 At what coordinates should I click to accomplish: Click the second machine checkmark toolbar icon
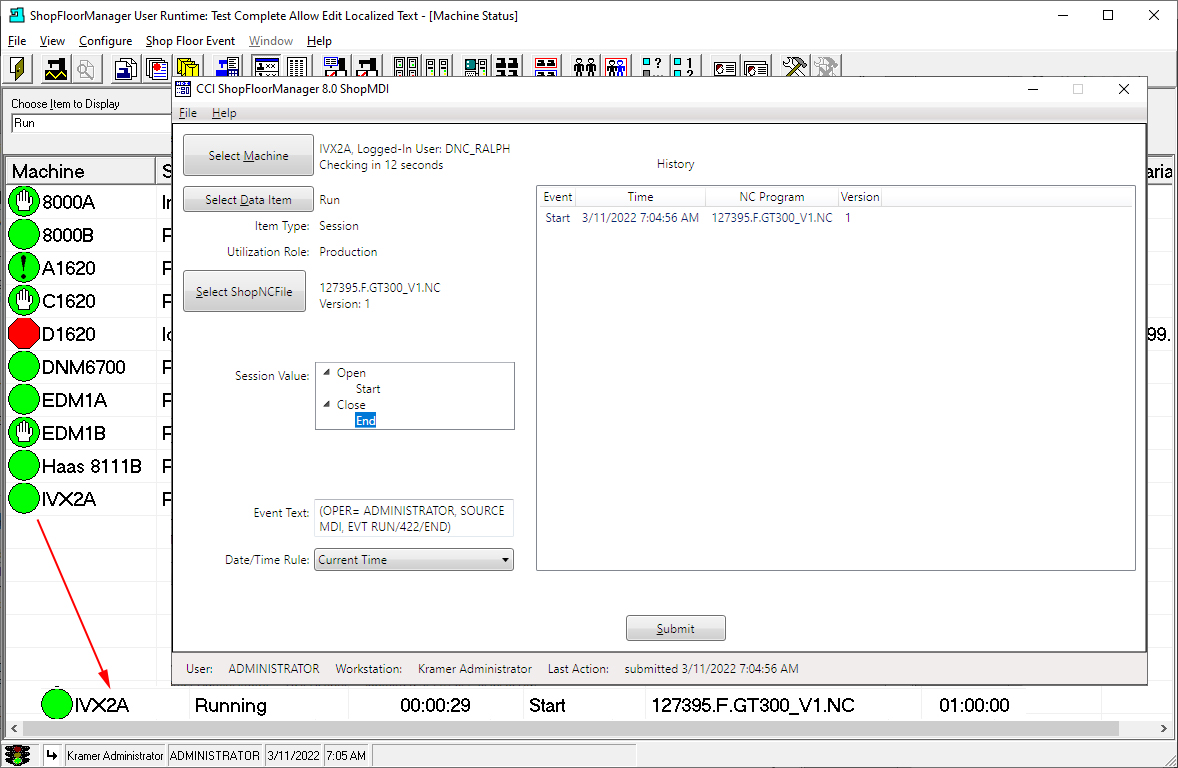click(x=367, y=67)
